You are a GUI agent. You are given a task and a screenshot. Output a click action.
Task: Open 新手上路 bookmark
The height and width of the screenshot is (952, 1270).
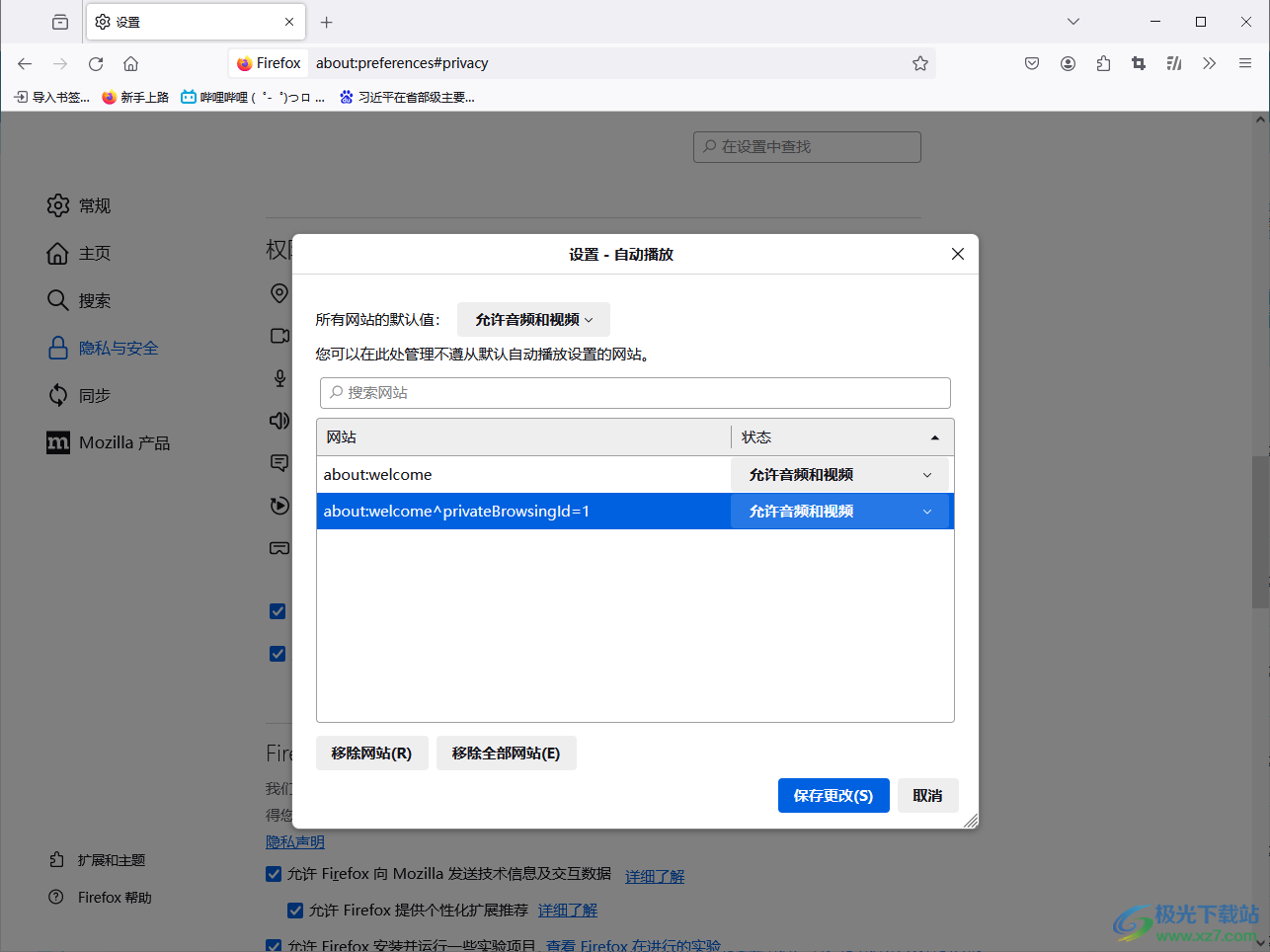[135, 98]
